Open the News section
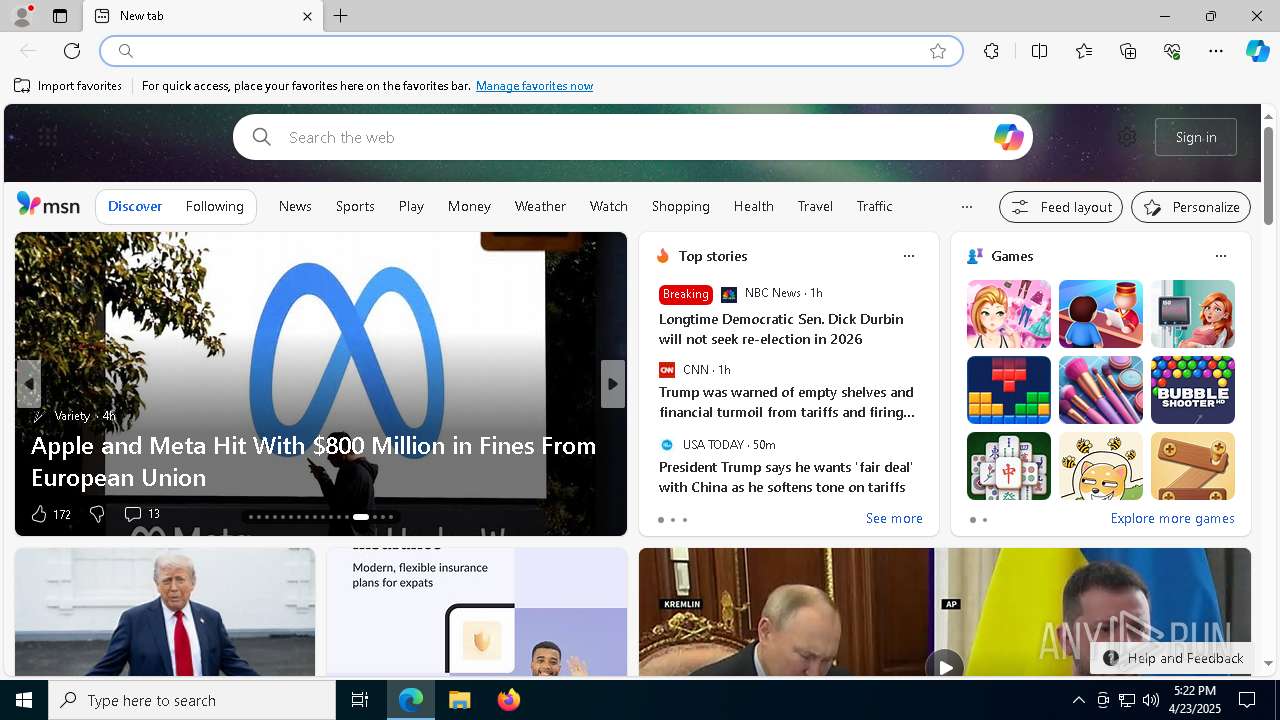This screenshot has height=720, width=1280. pos(295,206)
